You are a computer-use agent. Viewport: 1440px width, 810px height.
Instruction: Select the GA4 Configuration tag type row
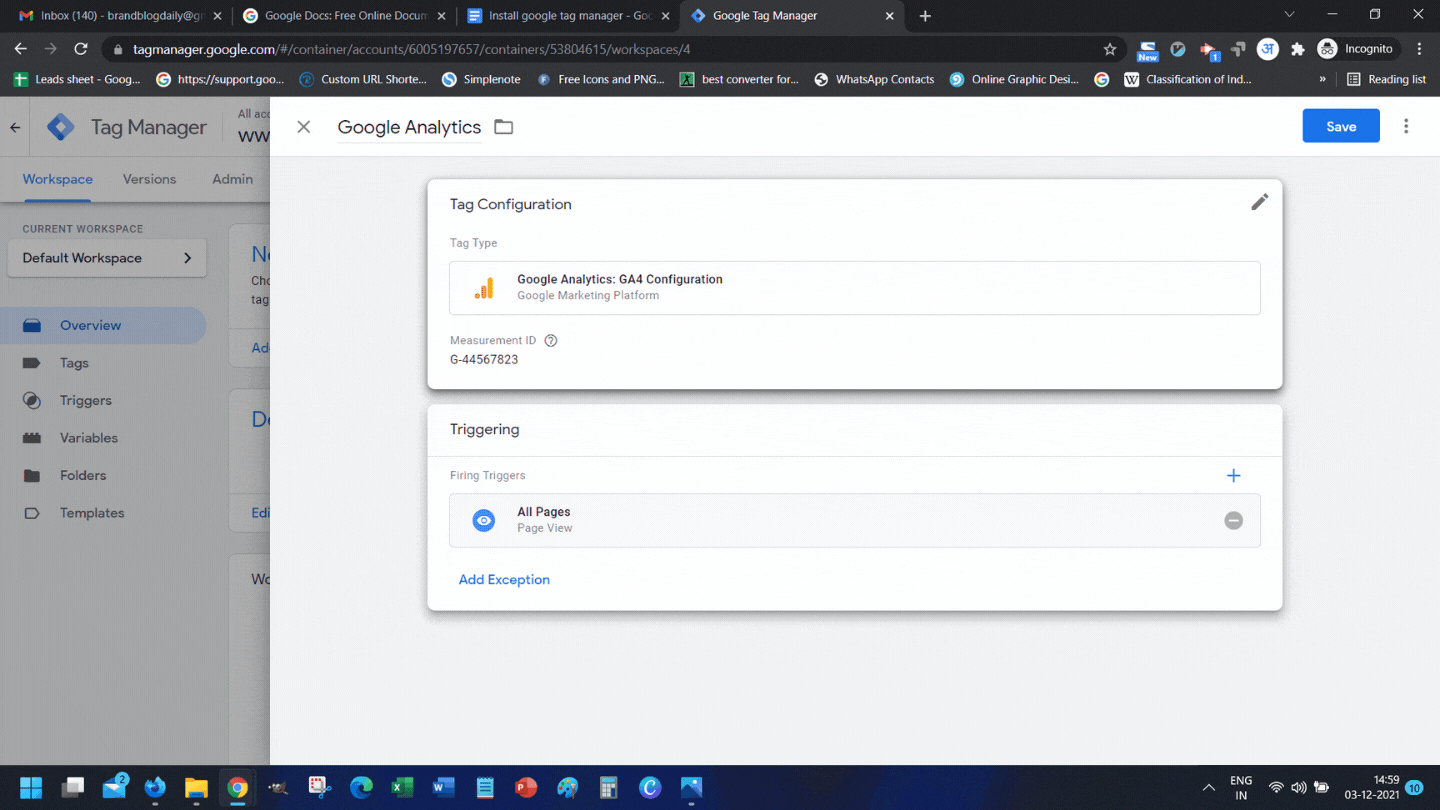coord(855,288)
